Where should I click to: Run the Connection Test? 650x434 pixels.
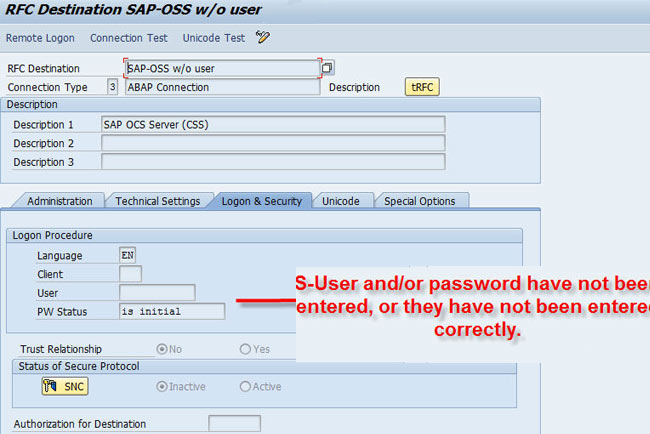tap(129, 38)
